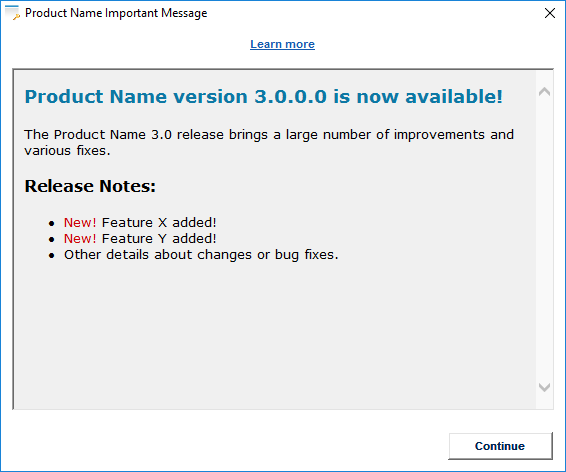Open the Learn more link
Viewport: 566px width, 472px height.
[x=282, y=44]
